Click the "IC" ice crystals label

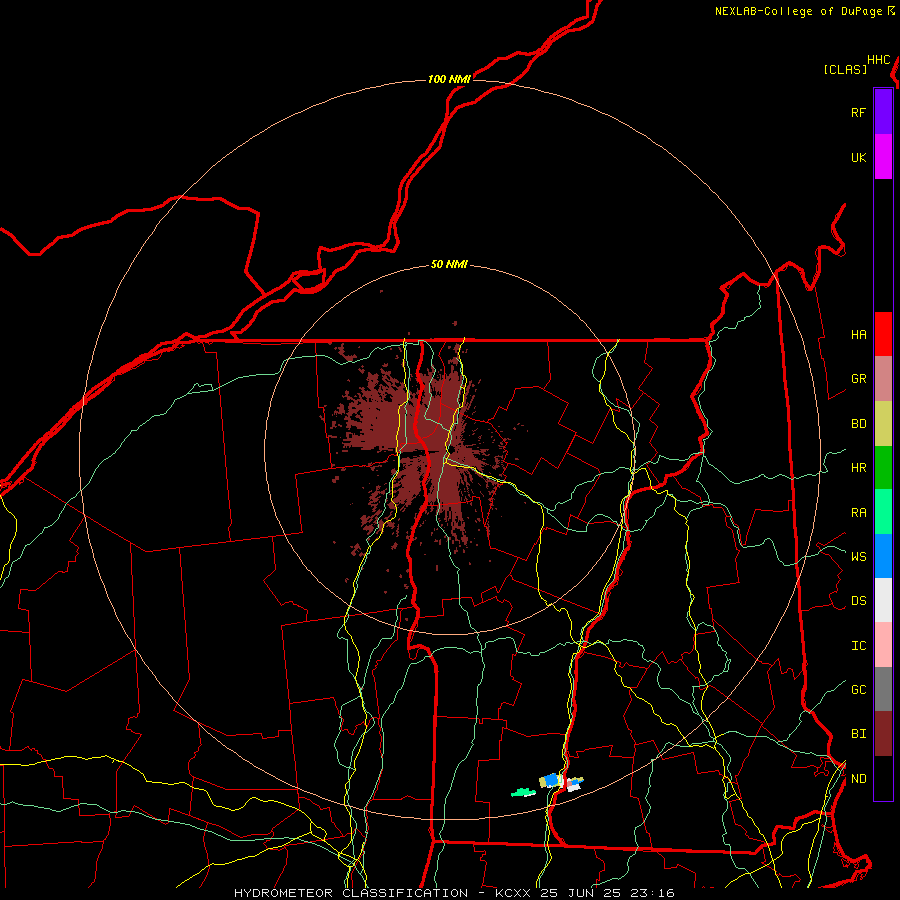(x=858, y=646)
